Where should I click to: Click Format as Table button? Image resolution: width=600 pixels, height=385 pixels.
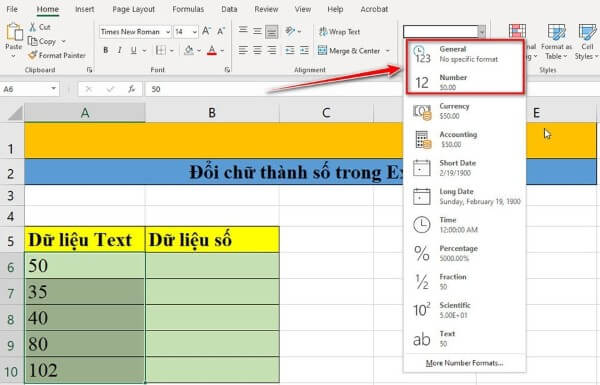(x=556, y=41)
